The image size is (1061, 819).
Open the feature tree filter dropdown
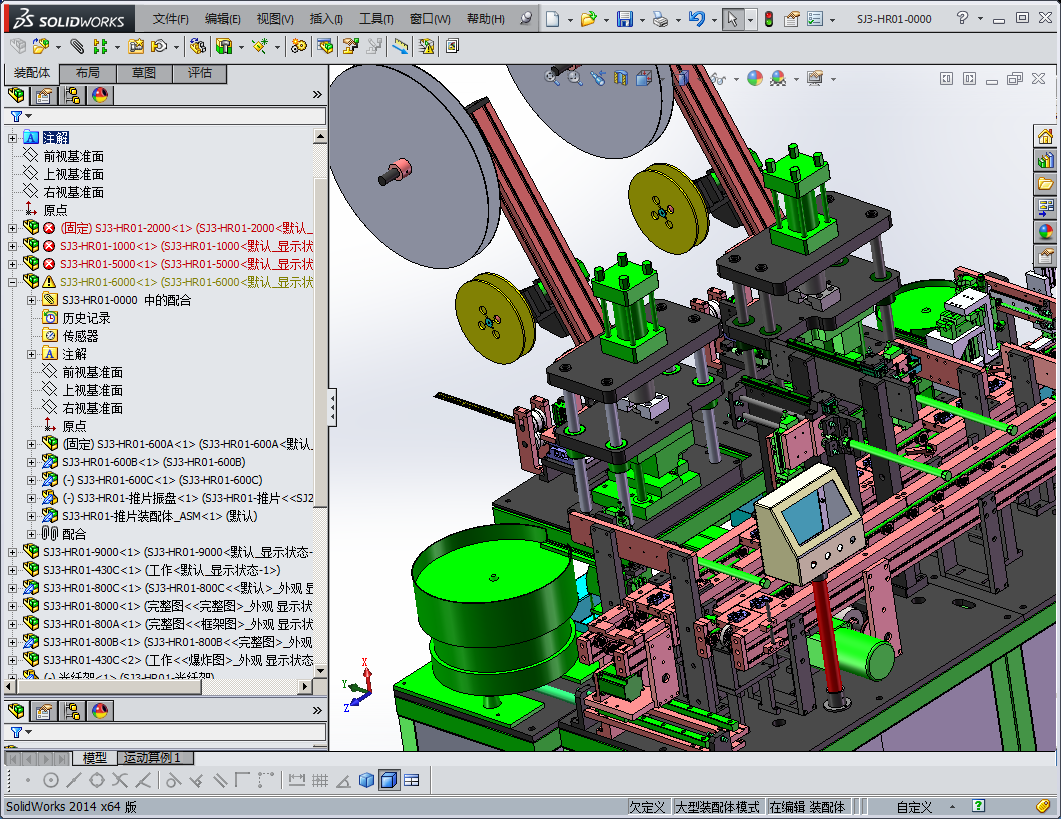(x=17, y=116)
